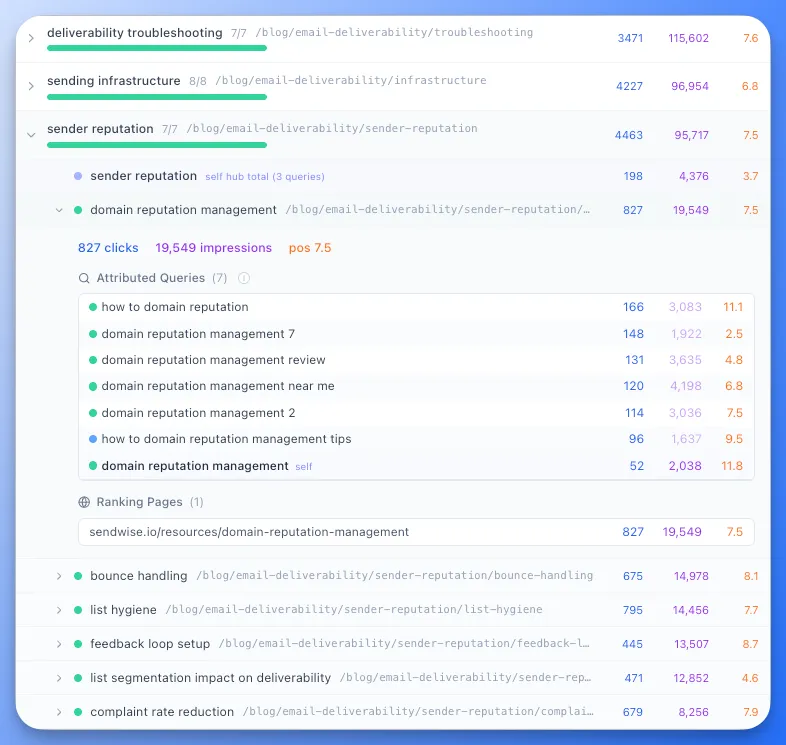786x745 pixels.
Task: Select position value 4.6 for list segmentation
Action: 750,678
